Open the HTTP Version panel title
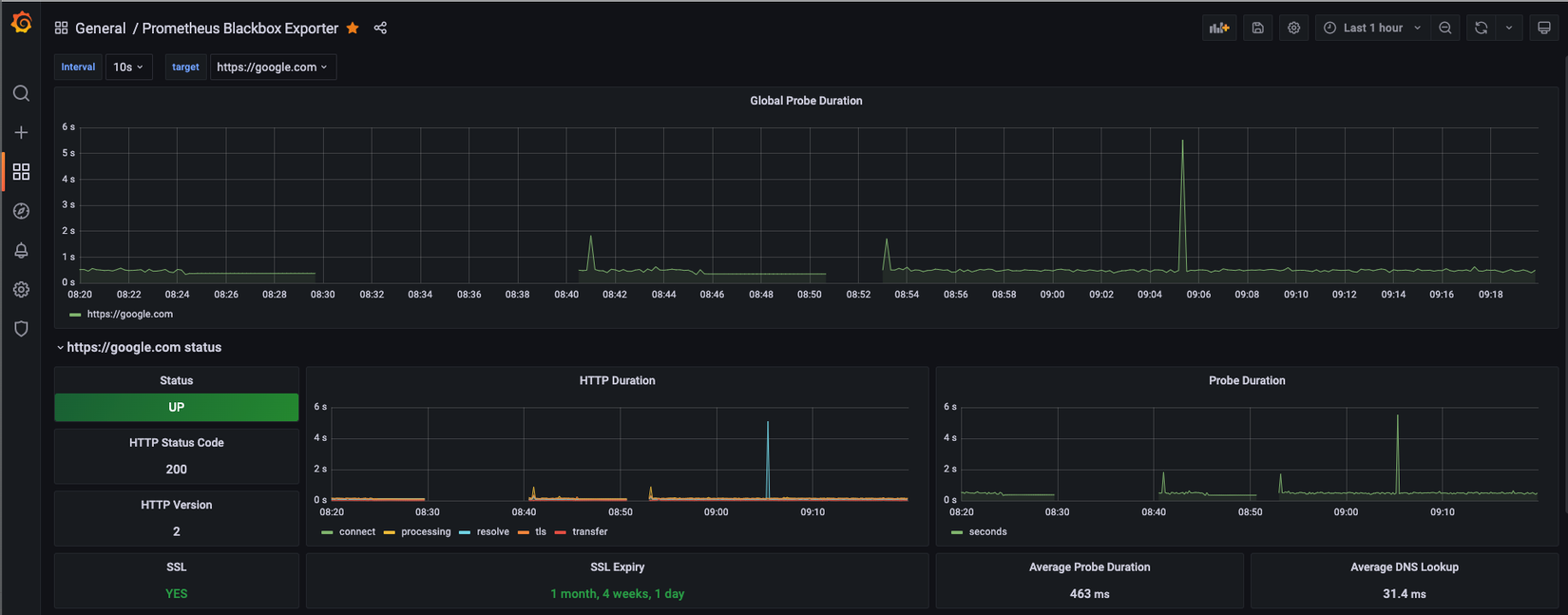Image resolution: width=1568 pixels, height=615 pixels. (177, 505)
